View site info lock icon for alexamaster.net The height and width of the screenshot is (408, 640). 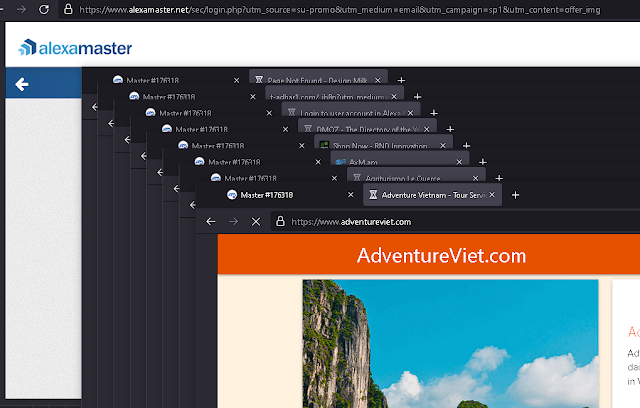pyautogui.click(x=68, y=9)
